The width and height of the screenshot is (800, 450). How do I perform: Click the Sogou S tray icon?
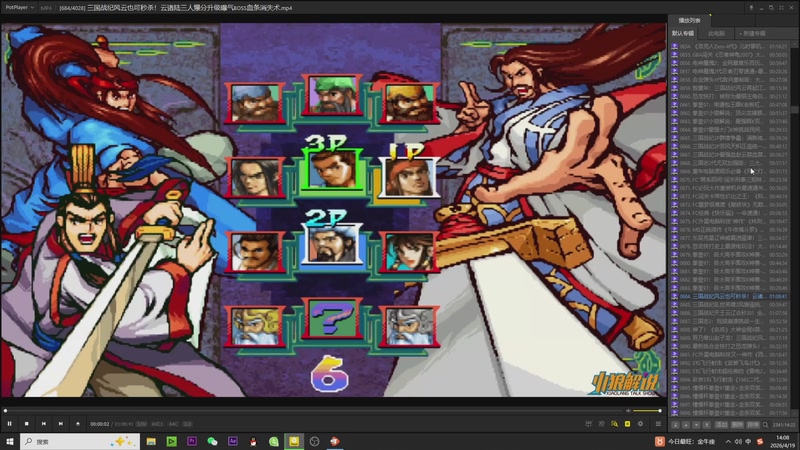760,442
